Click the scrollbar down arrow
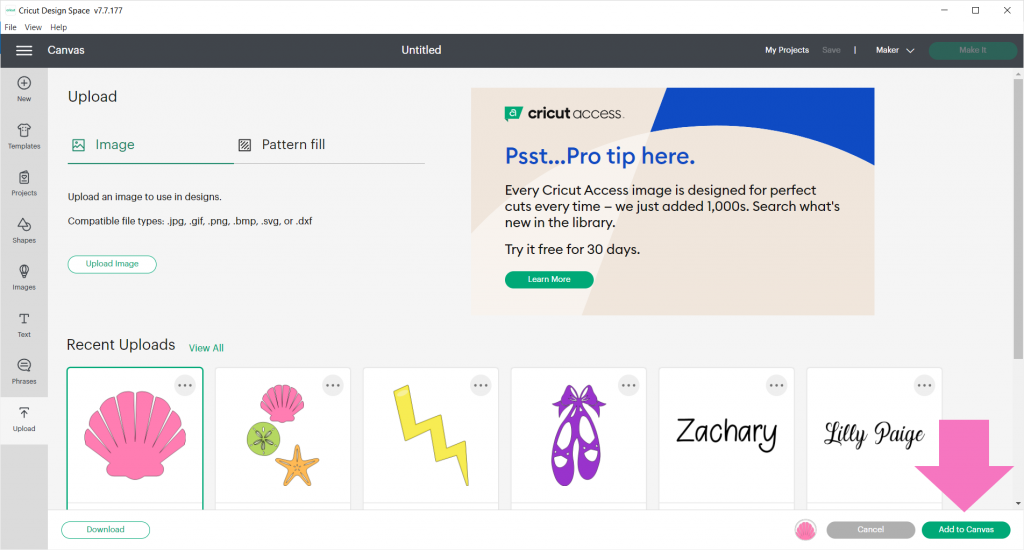This screenshot has height=550, width=1024. (1018, 504)
